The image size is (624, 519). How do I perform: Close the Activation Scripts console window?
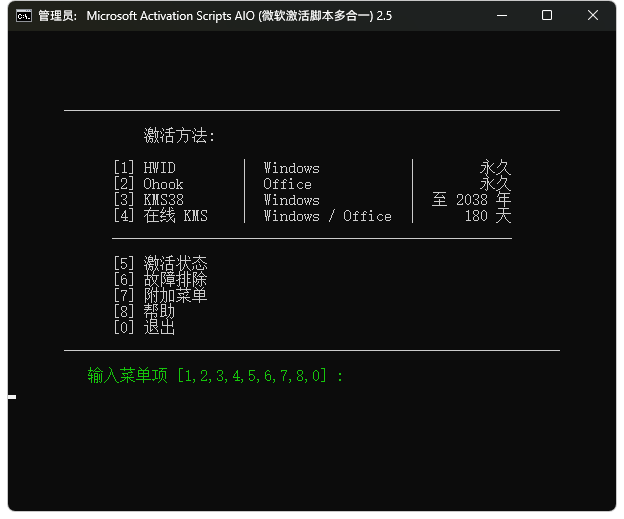point(593,16)
